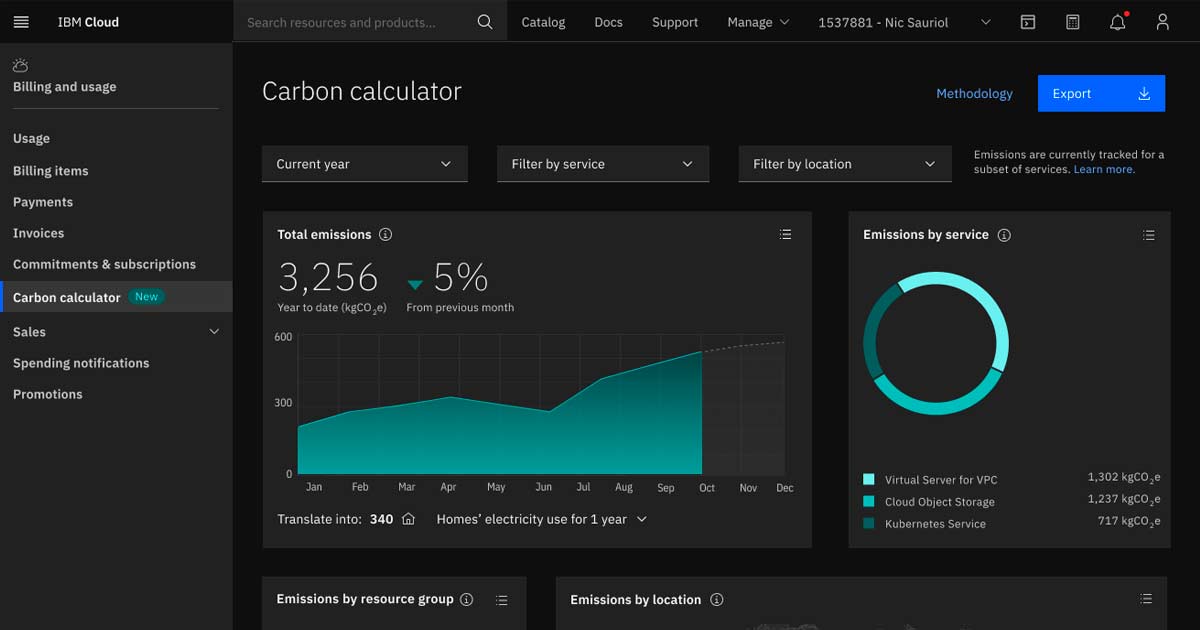Click the Total emissions info icon

pyautogui.click(x=385, y=235)
